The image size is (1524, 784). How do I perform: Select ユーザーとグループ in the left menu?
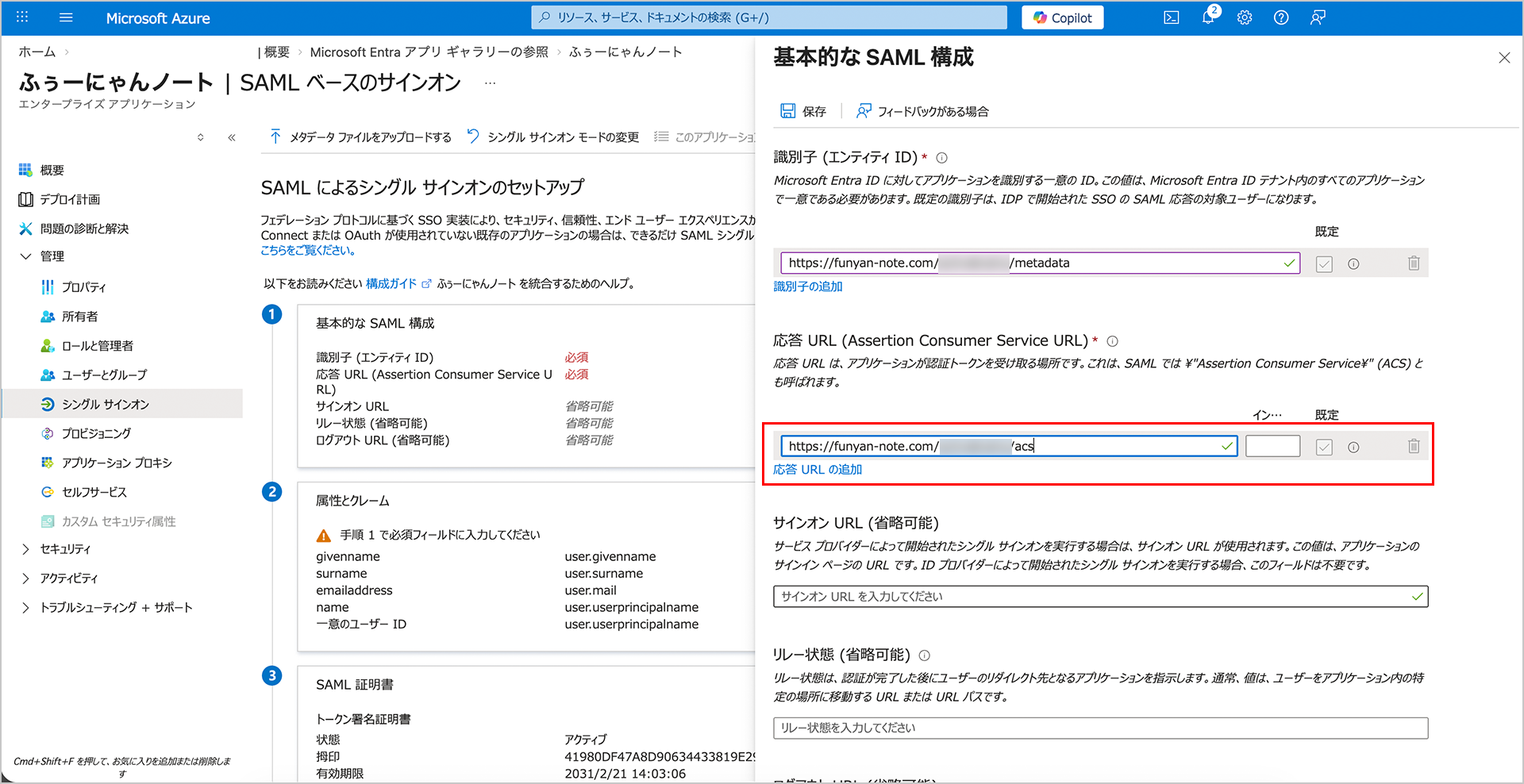coord(104,375)
